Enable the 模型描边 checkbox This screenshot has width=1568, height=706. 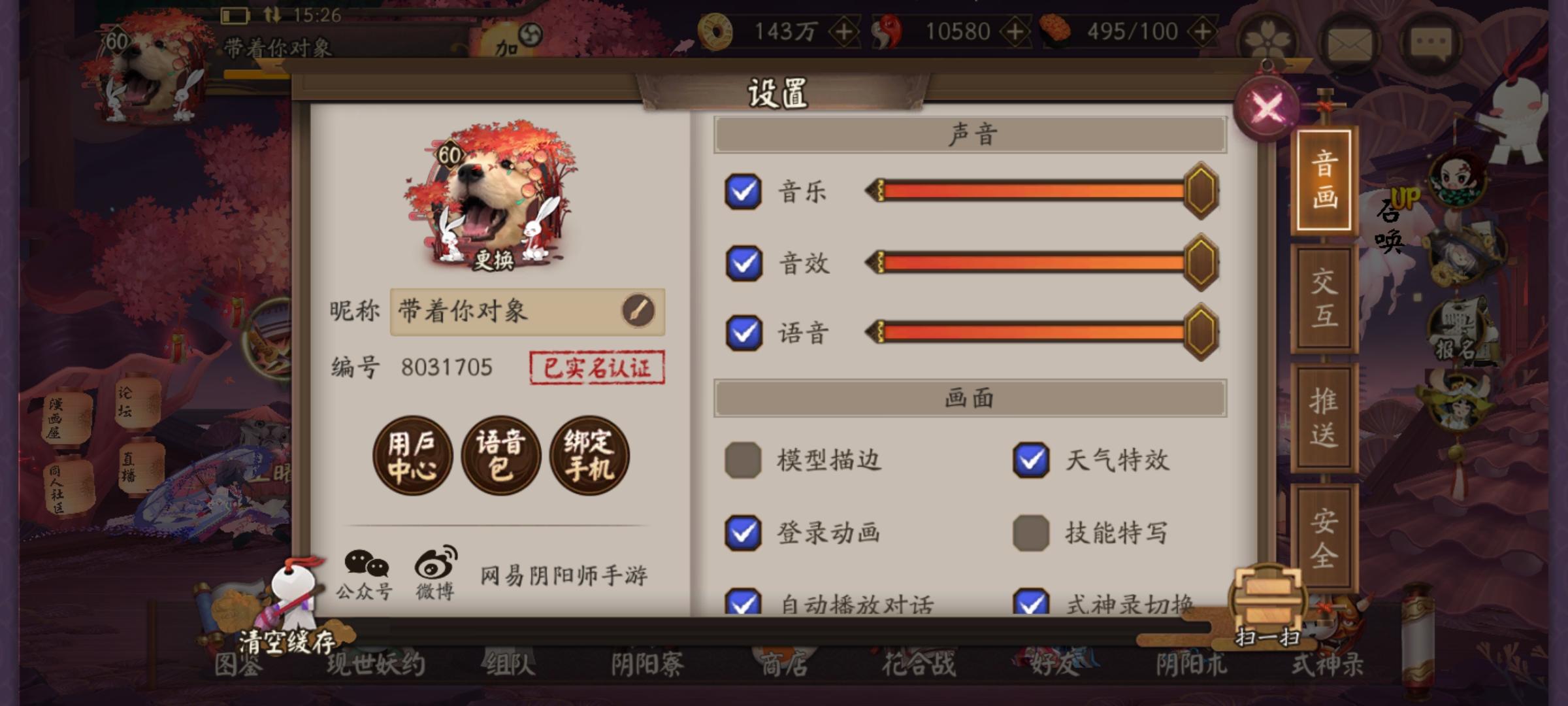743,460
